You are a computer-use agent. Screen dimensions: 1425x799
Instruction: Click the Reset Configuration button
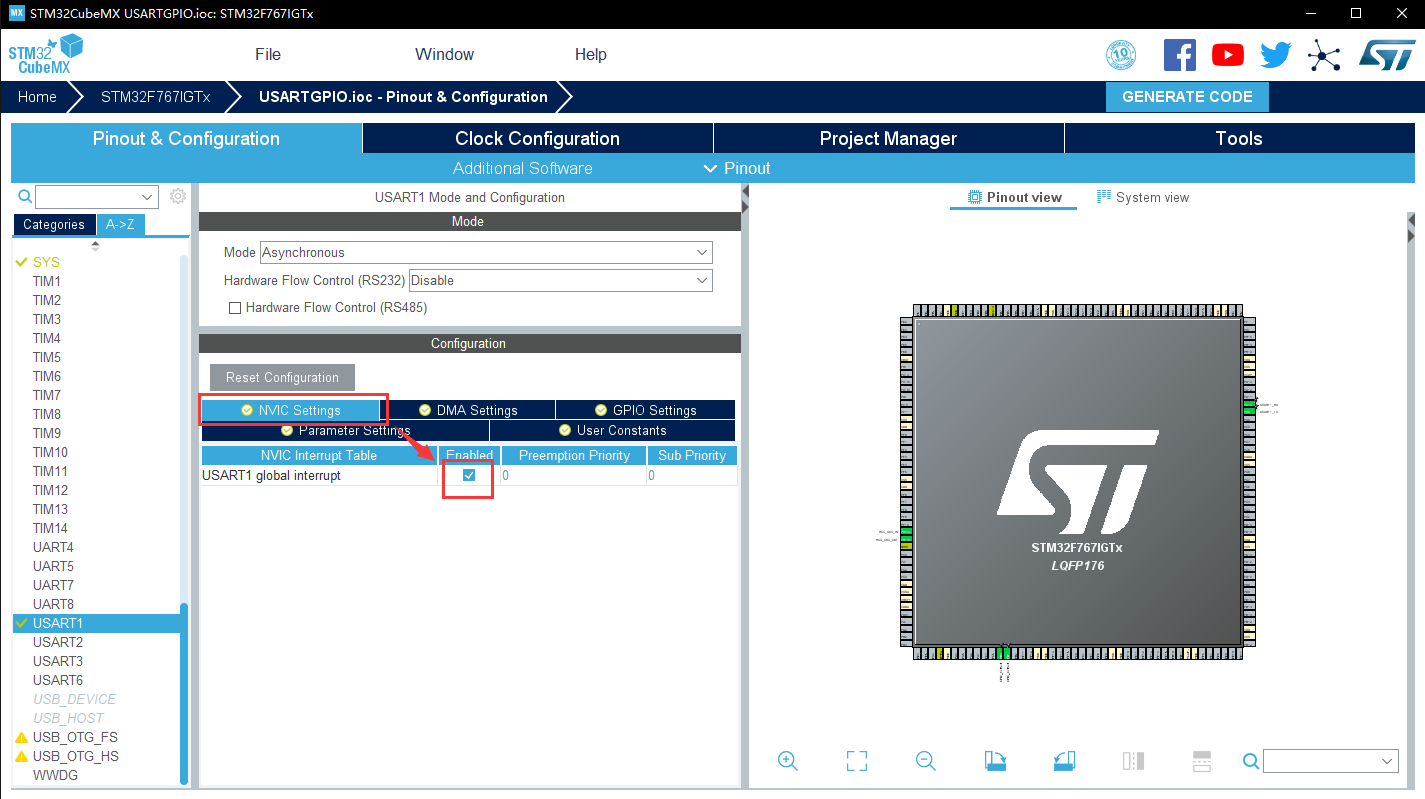pyautogui.click(x=281, y=377)
